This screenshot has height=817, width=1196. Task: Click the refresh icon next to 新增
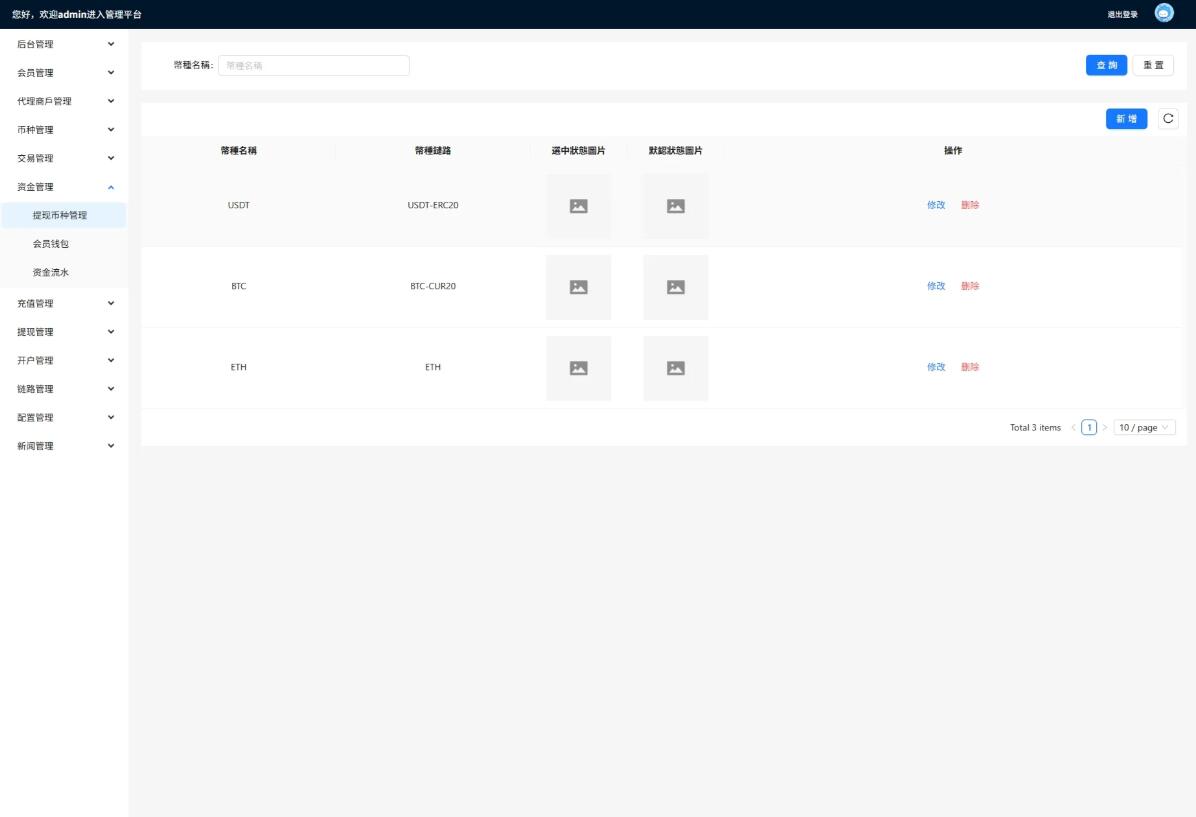pyautogui.click(x=1168, y=119)
